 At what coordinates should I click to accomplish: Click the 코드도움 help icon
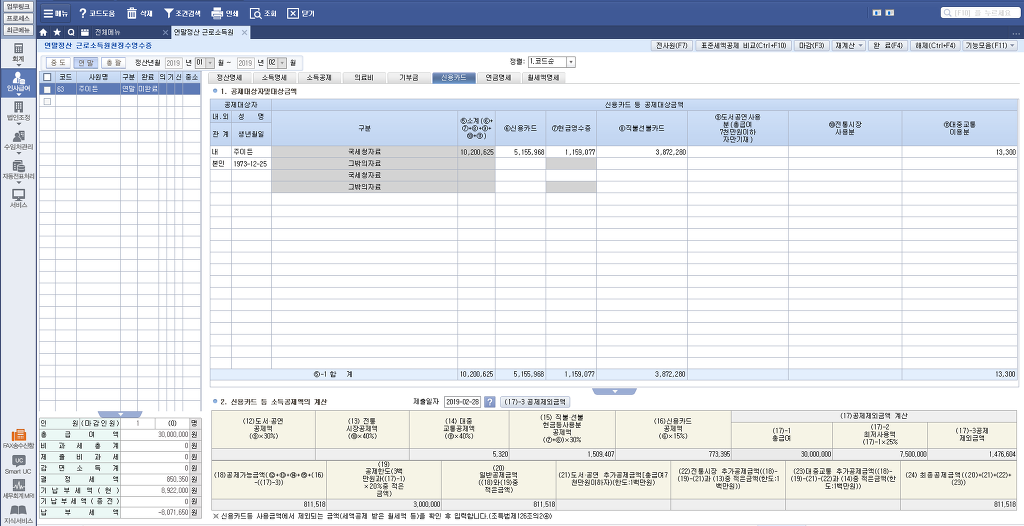tap(97, 13)
